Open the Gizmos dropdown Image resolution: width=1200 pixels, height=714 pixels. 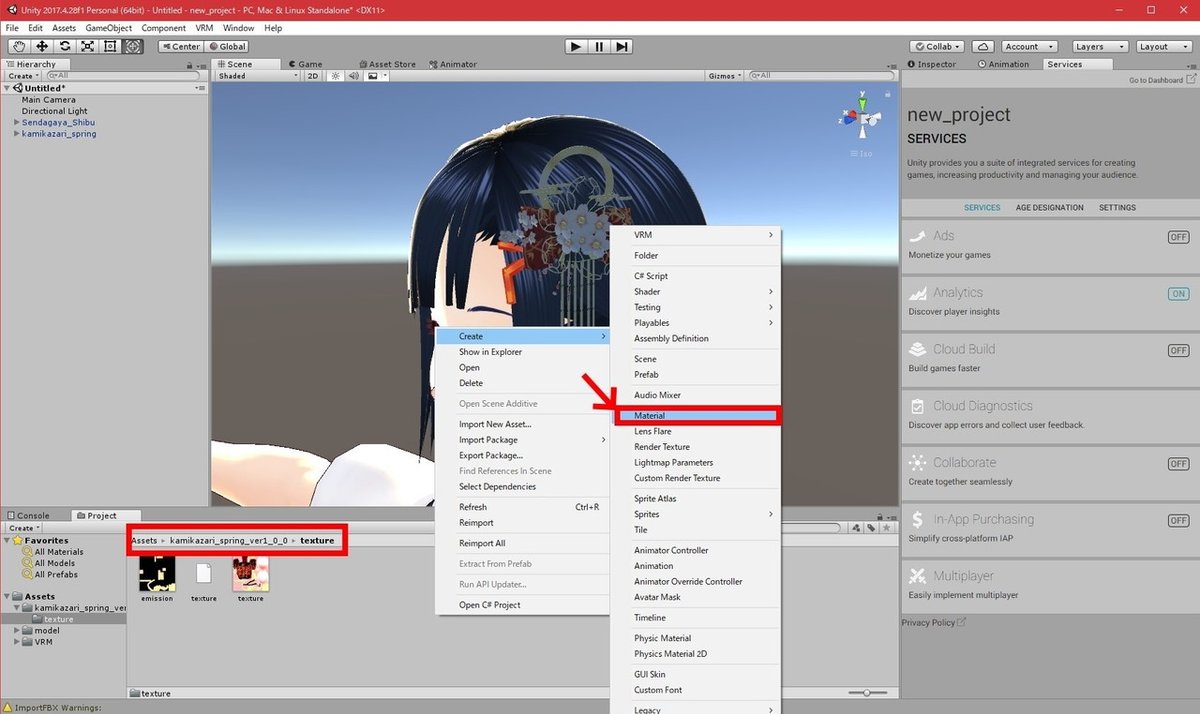pos(725,76)
